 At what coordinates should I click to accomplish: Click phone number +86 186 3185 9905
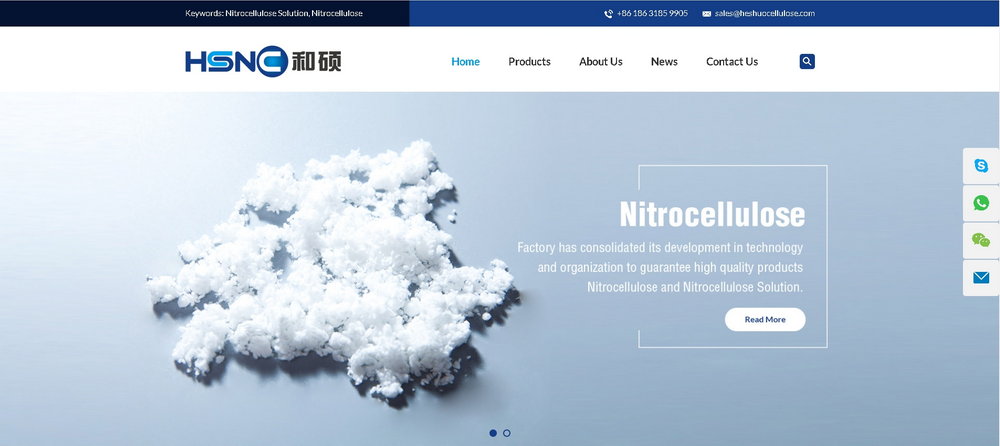click(652, 13)
